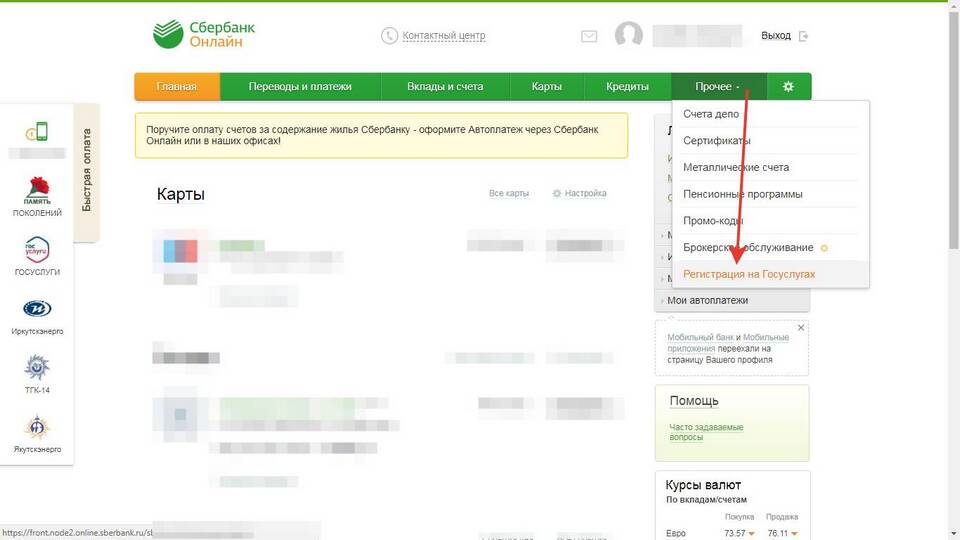Choose Металлические счета from the menu
The height and width of the screenshot is (540, 960).
pyautogui.click(x=736, y=167)
